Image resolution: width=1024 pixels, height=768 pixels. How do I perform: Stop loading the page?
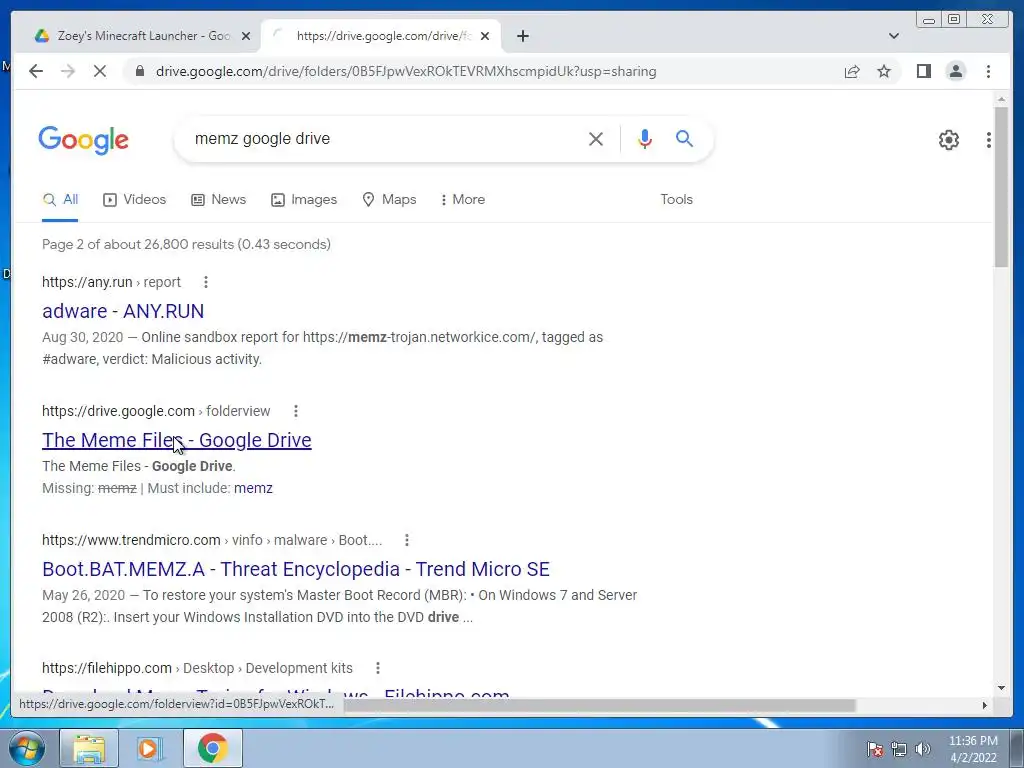pyautogui.click(x=100, y=71)
